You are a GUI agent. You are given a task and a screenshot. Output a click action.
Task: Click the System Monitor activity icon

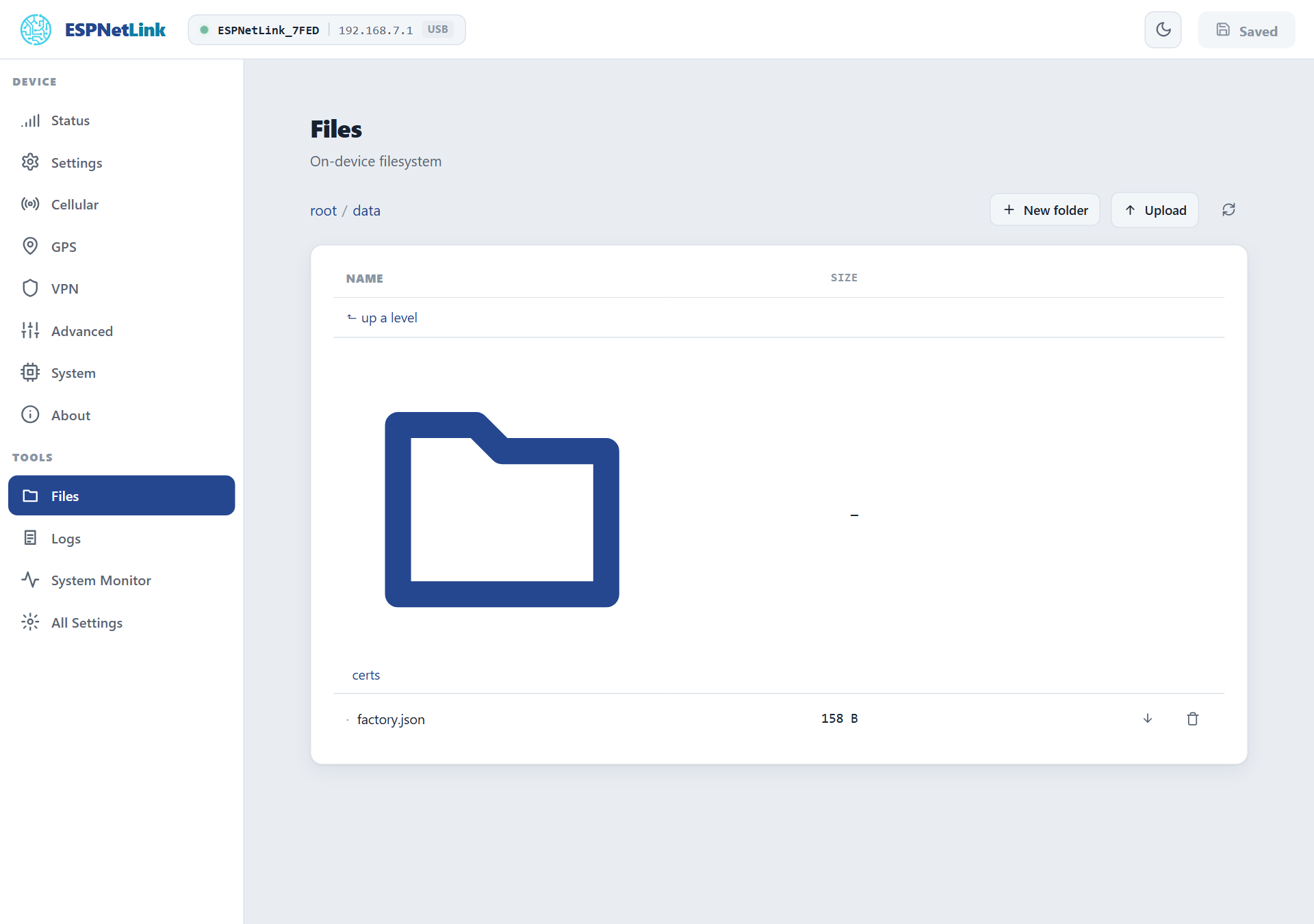30,580
